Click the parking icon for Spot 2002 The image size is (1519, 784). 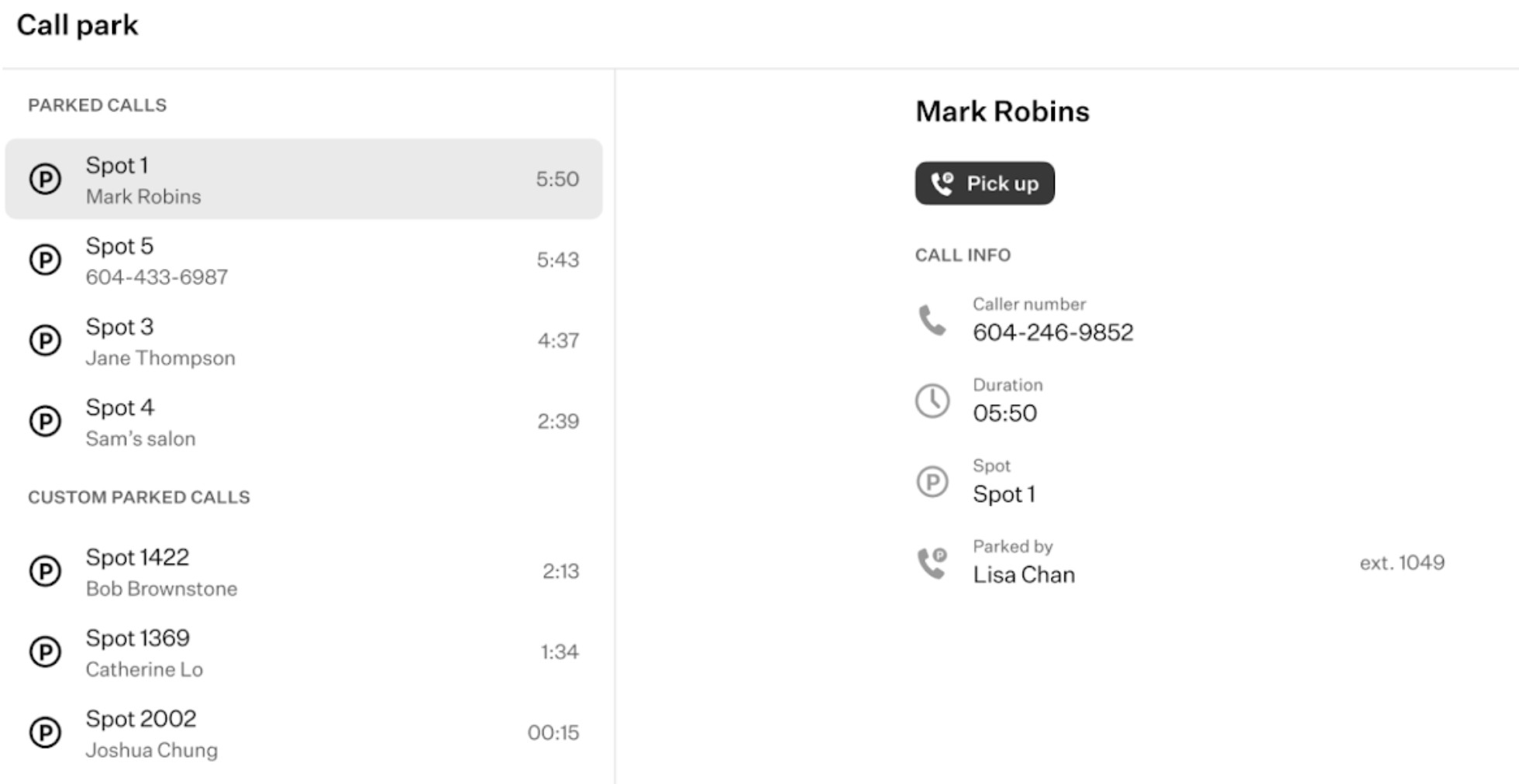click(45, 732)
